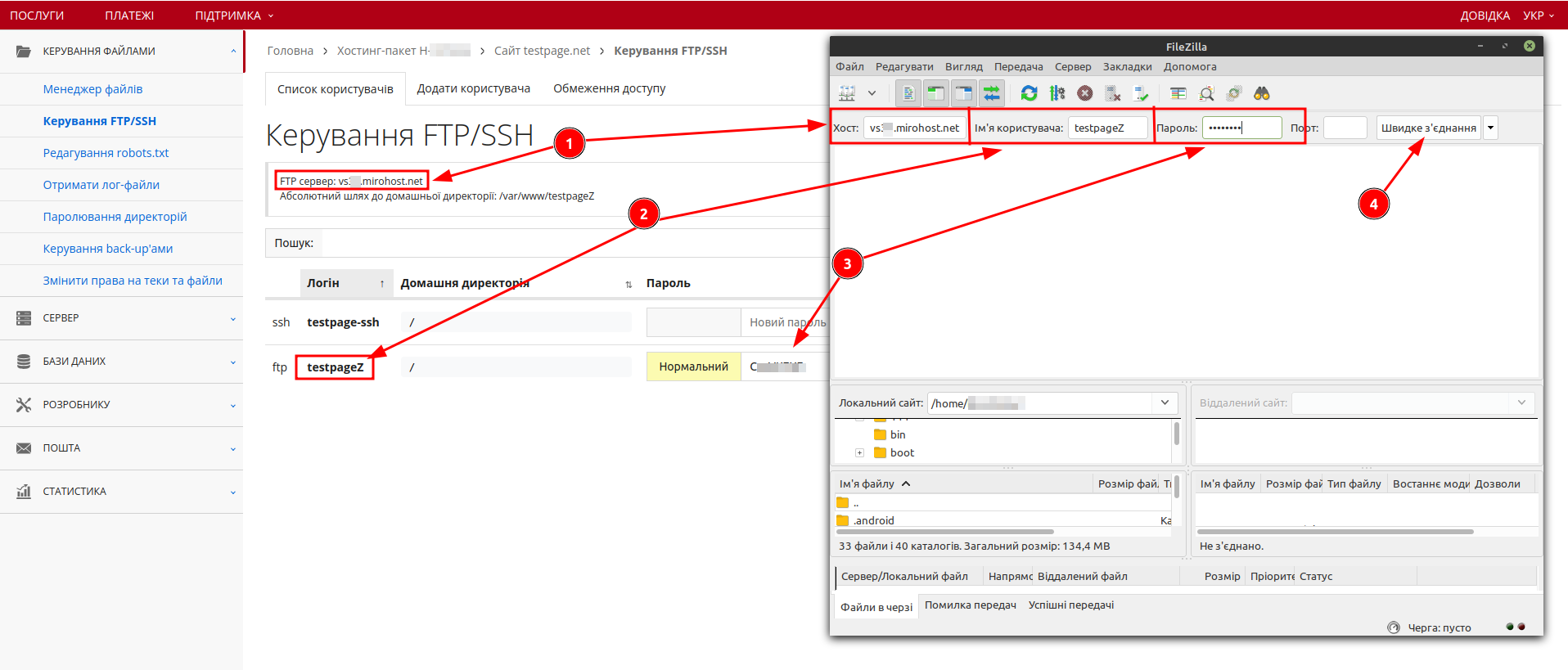This screenshot has height=670, width=1568.
Task: Open the Редагувати menu
Action: (x=904, y=66)
